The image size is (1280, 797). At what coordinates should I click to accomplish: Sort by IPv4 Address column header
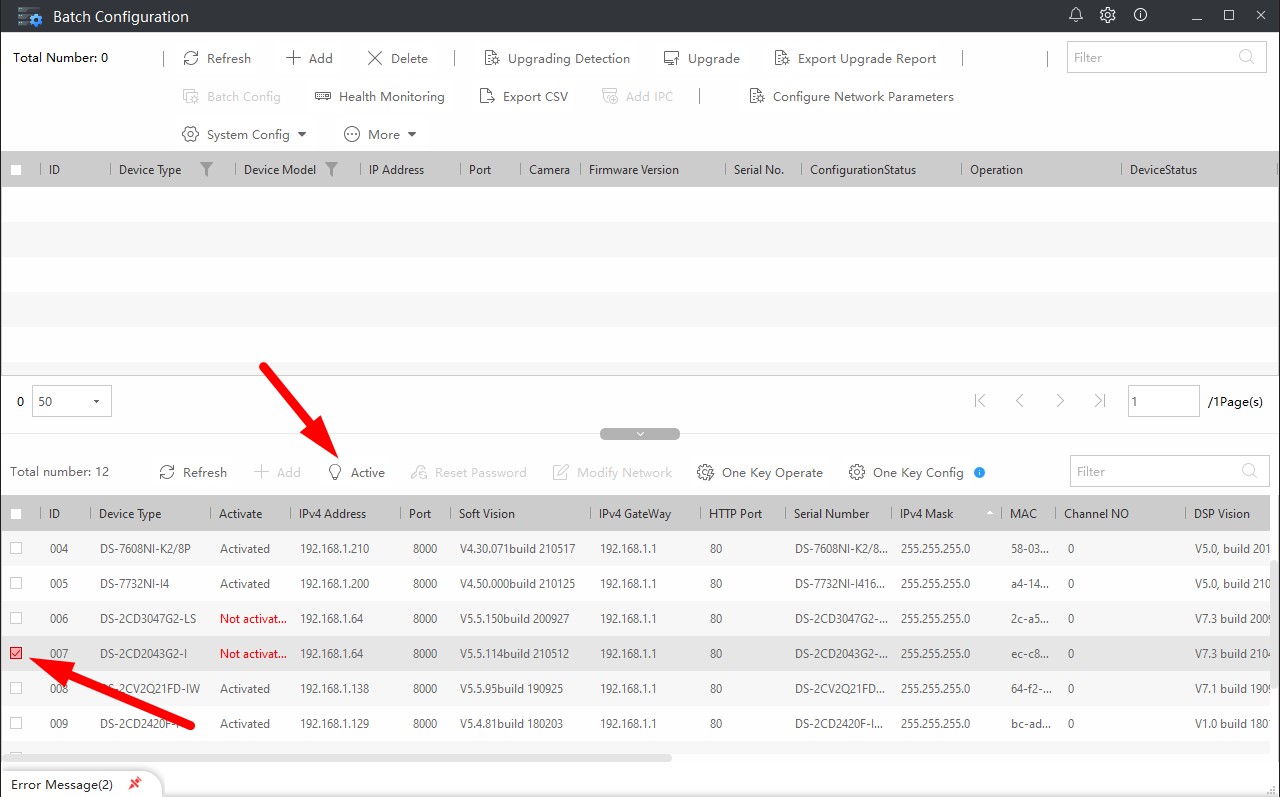[x=333, y=513]
